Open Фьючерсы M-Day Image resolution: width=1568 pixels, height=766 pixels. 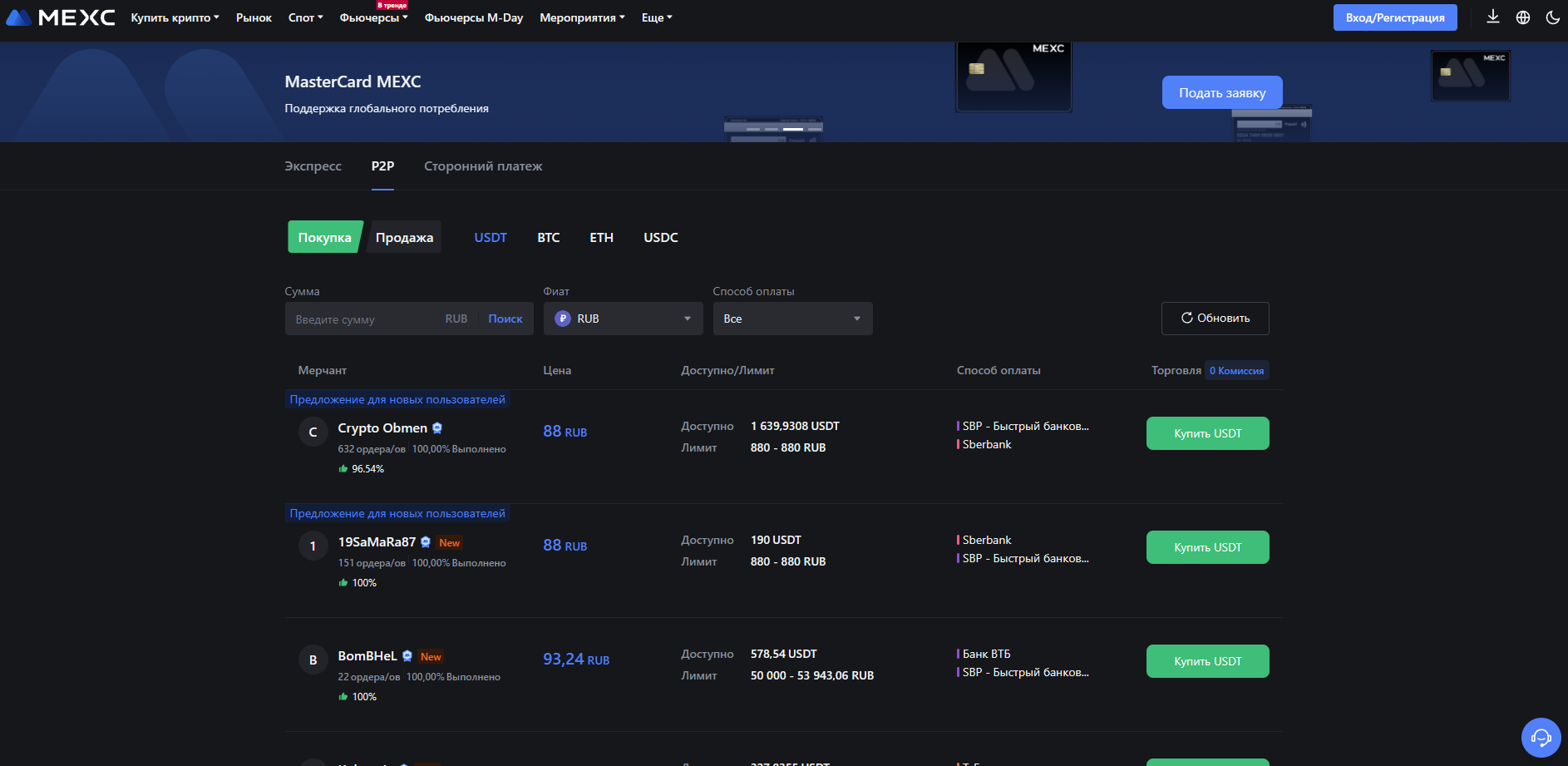(x=474, y=17)
